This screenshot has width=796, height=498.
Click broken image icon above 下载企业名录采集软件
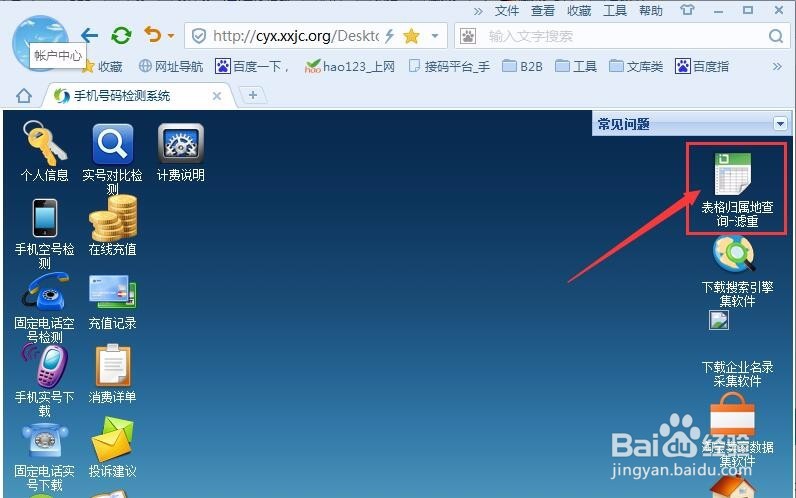pyautogui.click(x=719, y=320)
